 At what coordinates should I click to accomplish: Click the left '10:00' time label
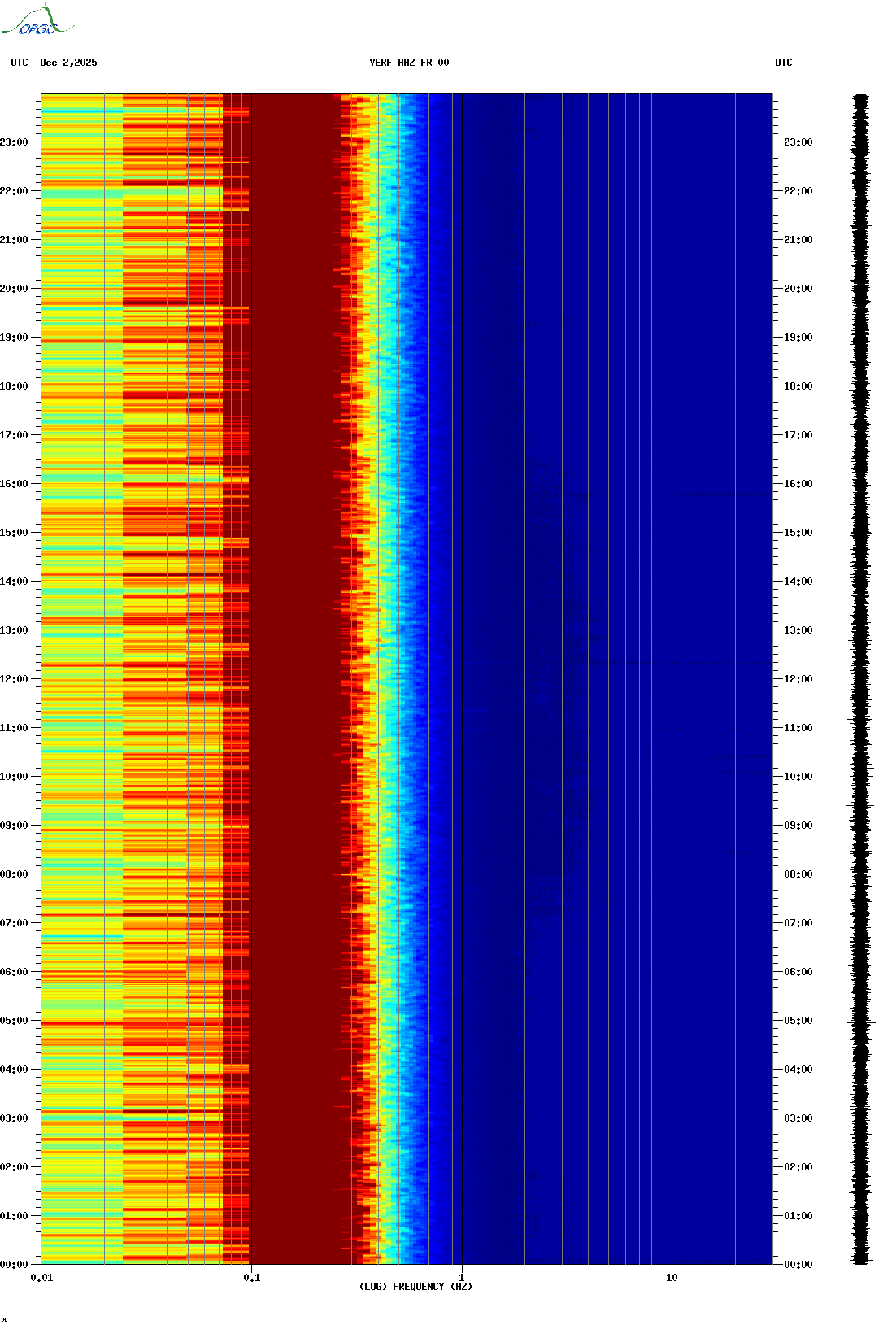14,777
